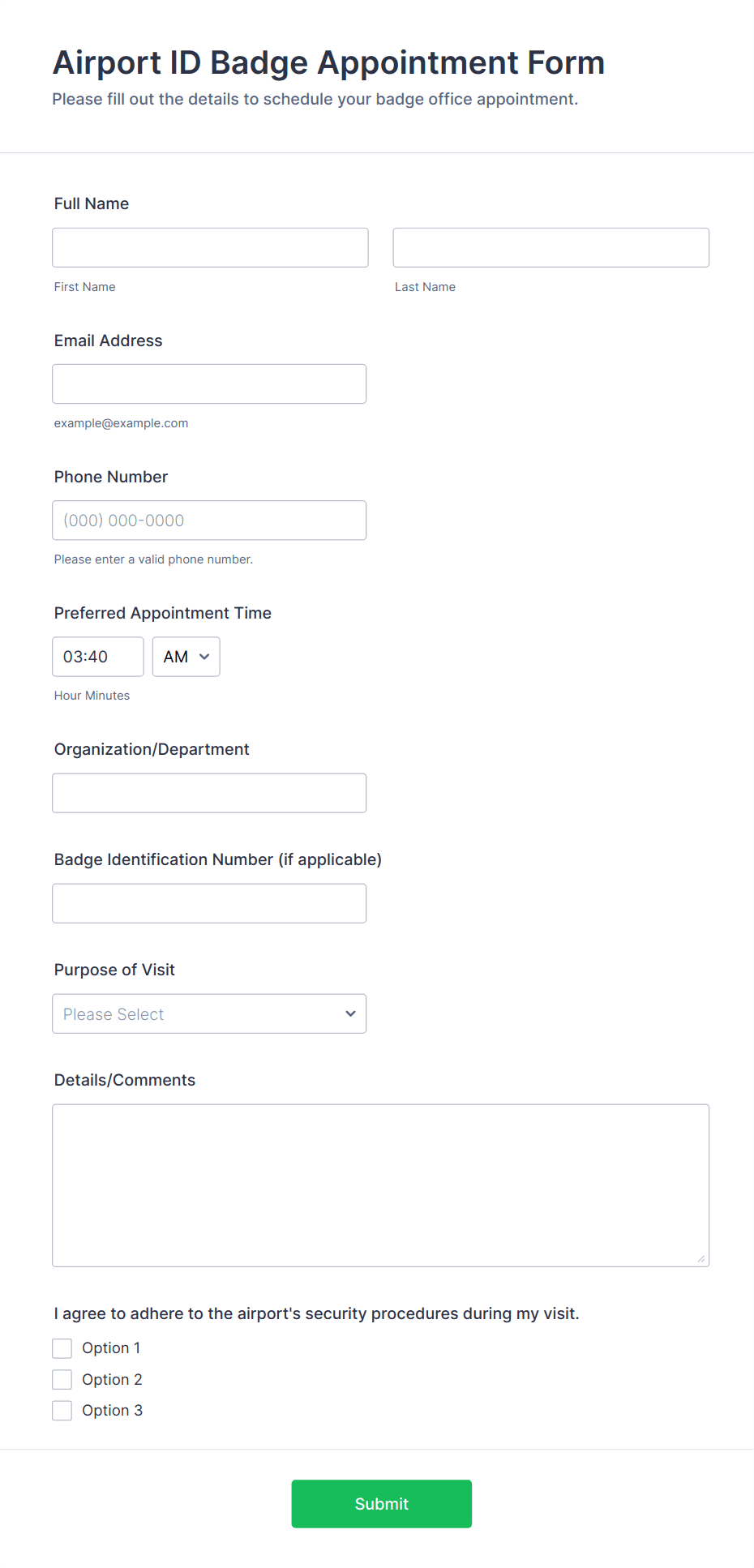The height and width of the screenshot is (1568, 754).
Task: Click the Purpose of Visit chevron arrow
Action: (350, 1013)
